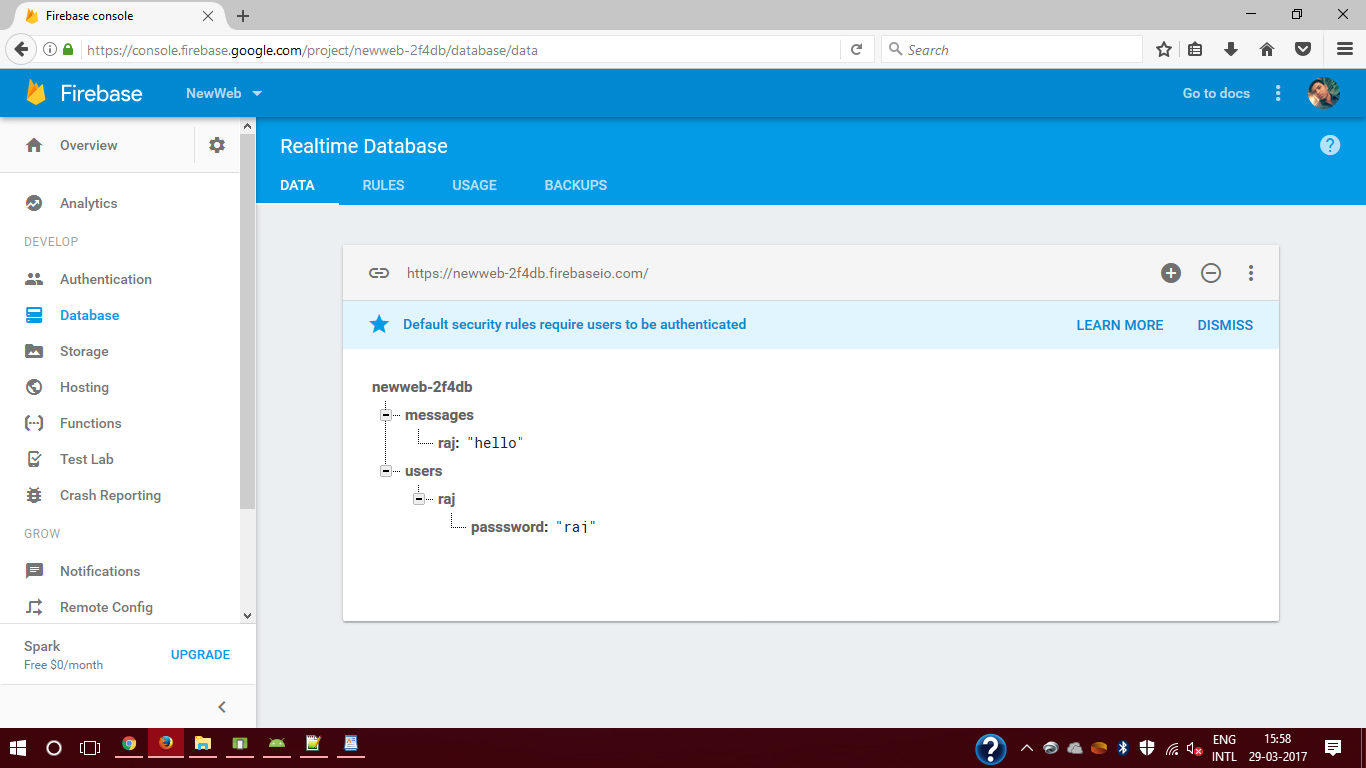Open the NewWeb project dropdown
This screenshot has height=768, width=1366.
(224, 93)
